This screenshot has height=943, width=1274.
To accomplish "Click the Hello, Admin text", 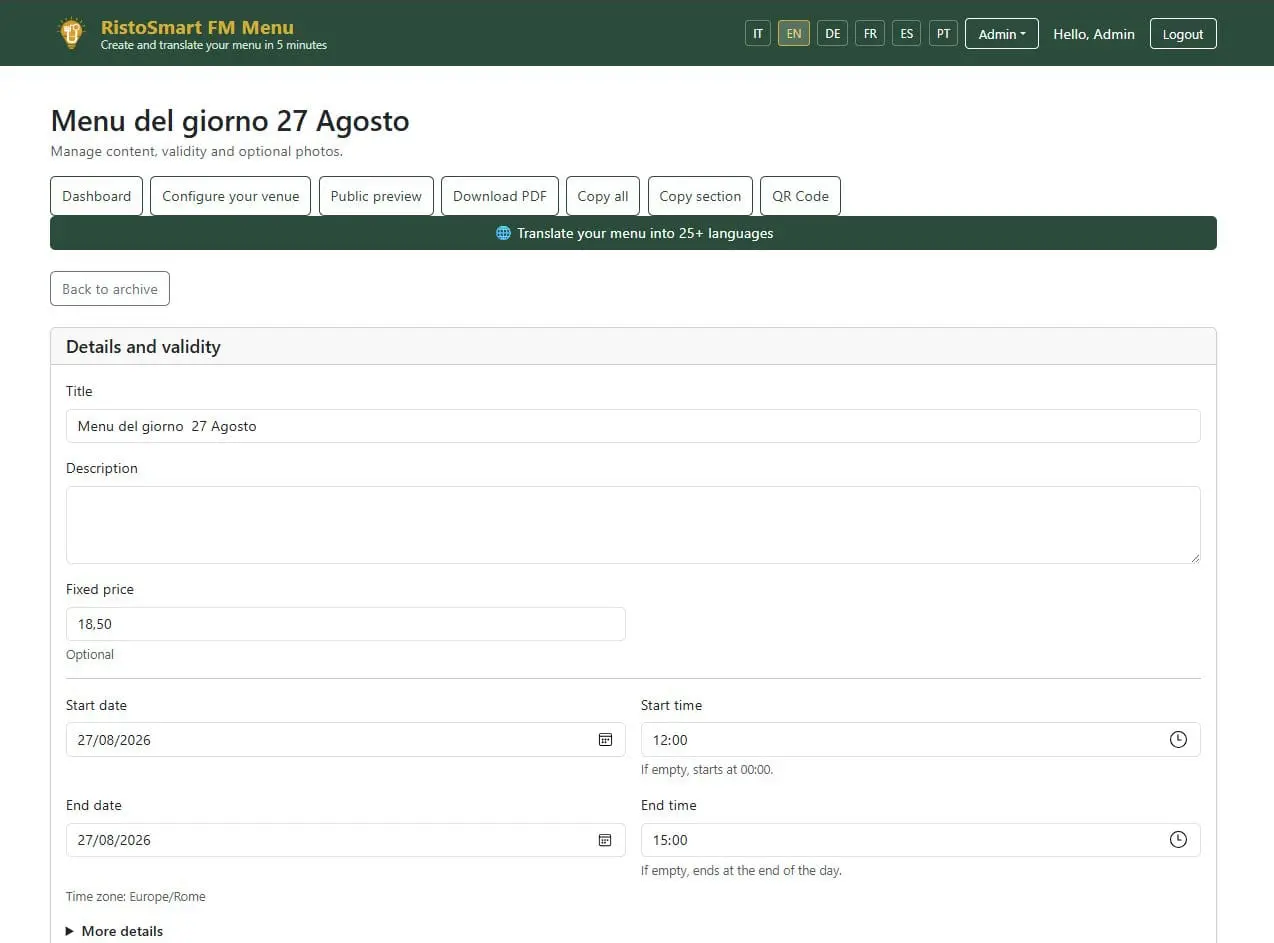I will pyautogui.click(x=1094, y=34).
